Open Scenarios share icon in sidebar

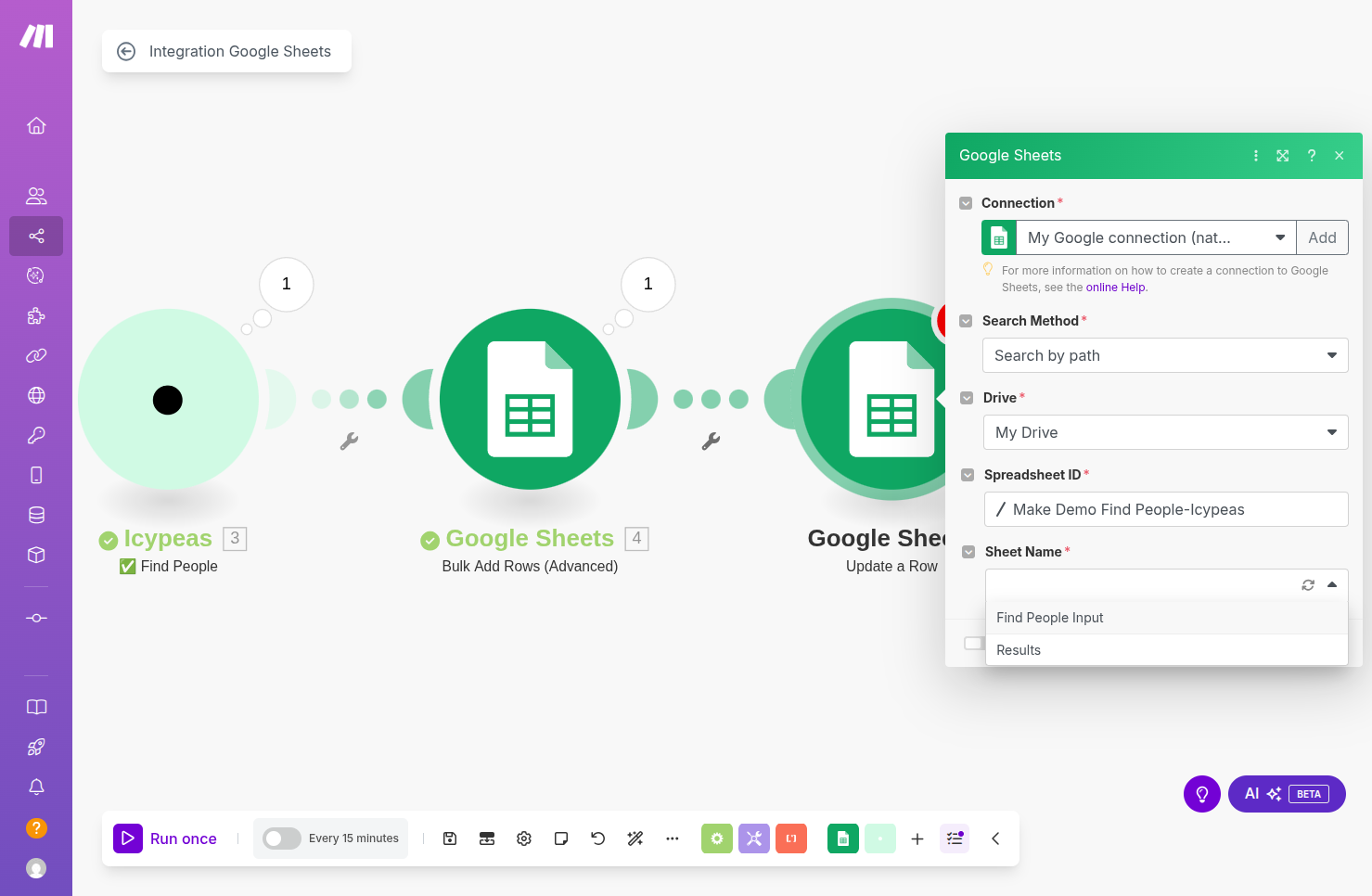(36, 236)
